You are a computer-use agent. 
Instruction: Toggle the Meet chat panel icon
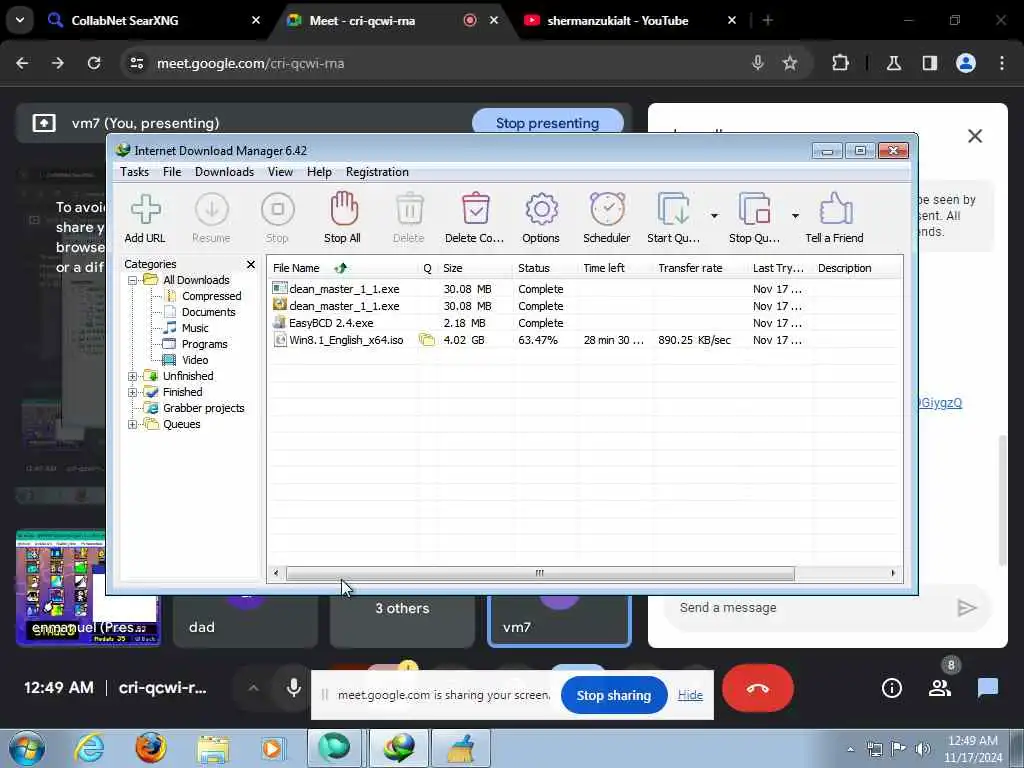tap(987, 688)
